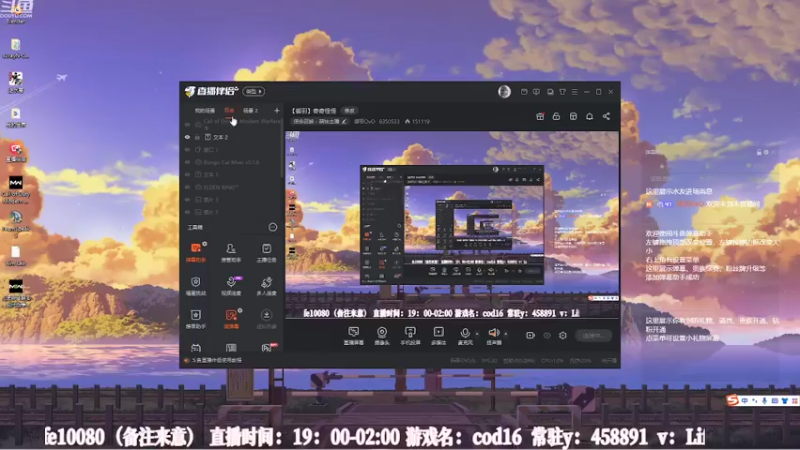The height and width of the screenshot is (450, 800).
Task: Add a 手机投屏 phone screen-cast source
Action: point(410,336)
